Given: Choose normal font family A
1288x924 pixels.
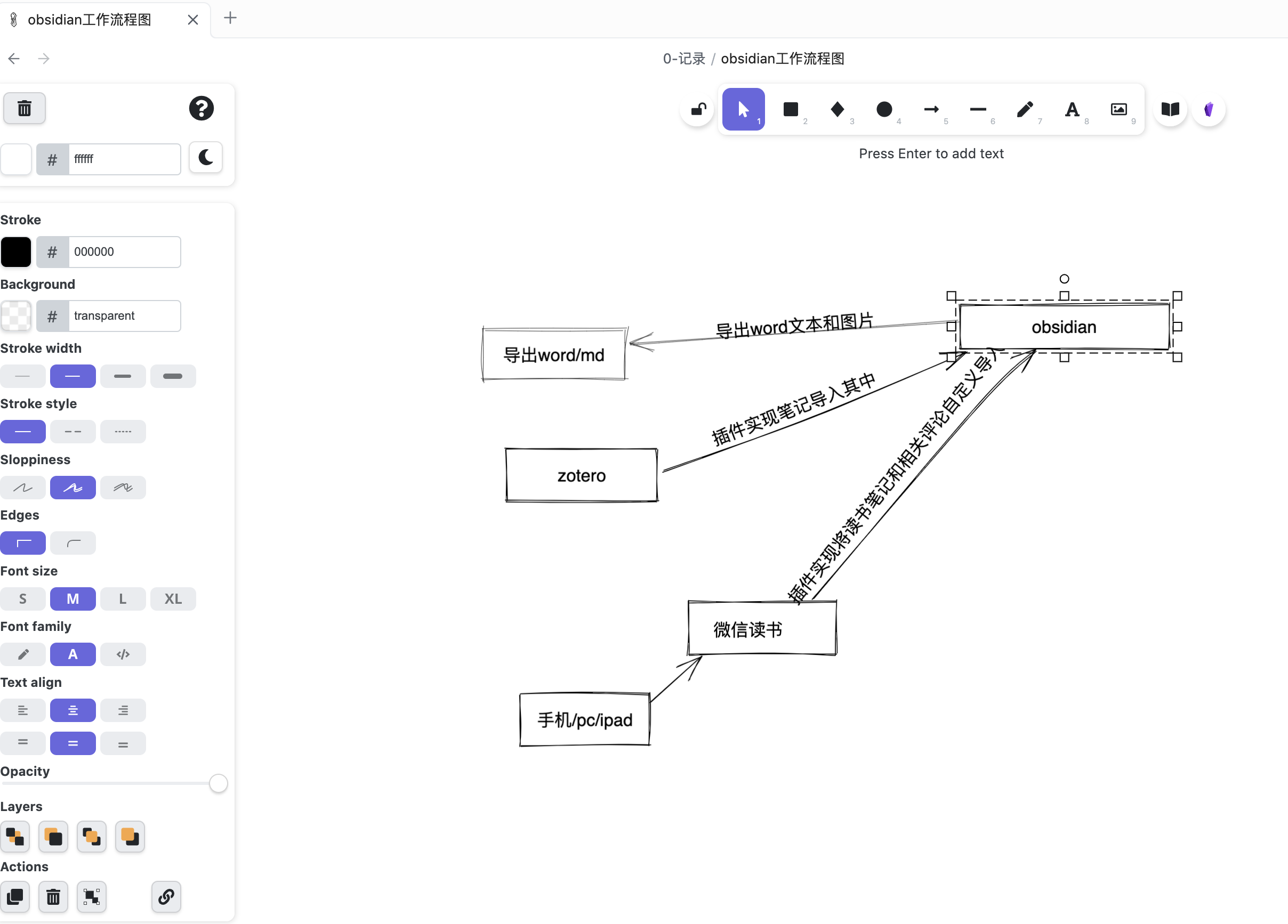Looking at the screenshot, I should (x=73, y=654).
